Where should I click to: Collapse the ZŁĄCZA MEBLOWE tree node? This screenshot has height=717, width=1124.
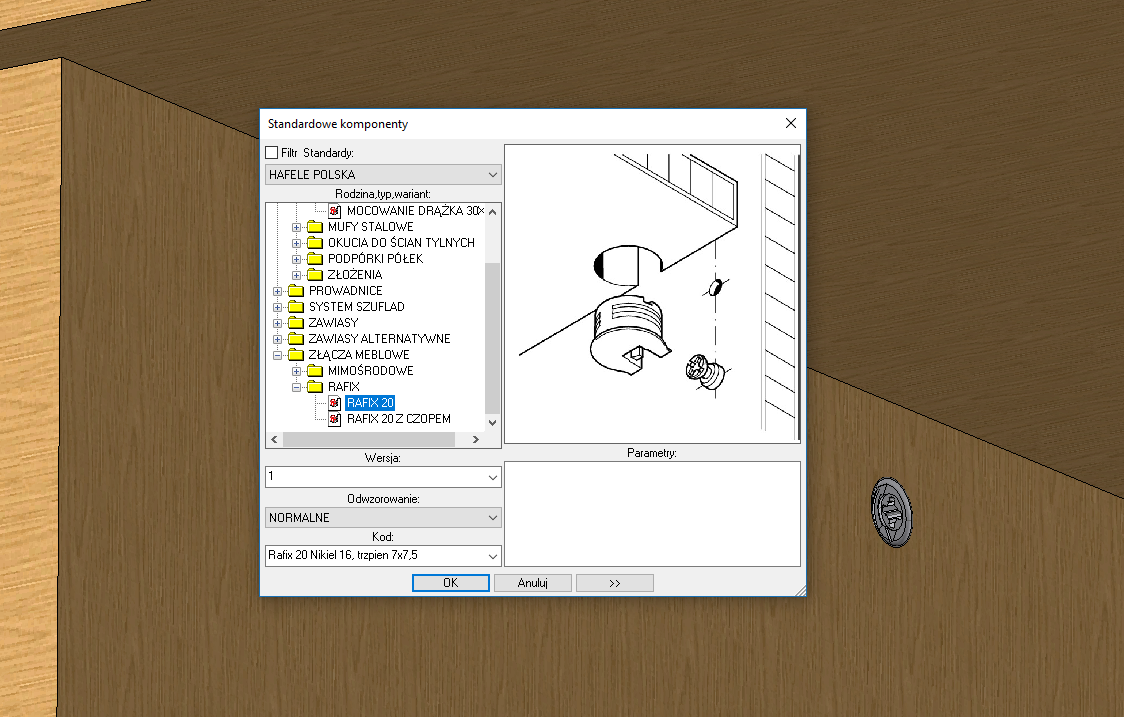pos(277,355)
